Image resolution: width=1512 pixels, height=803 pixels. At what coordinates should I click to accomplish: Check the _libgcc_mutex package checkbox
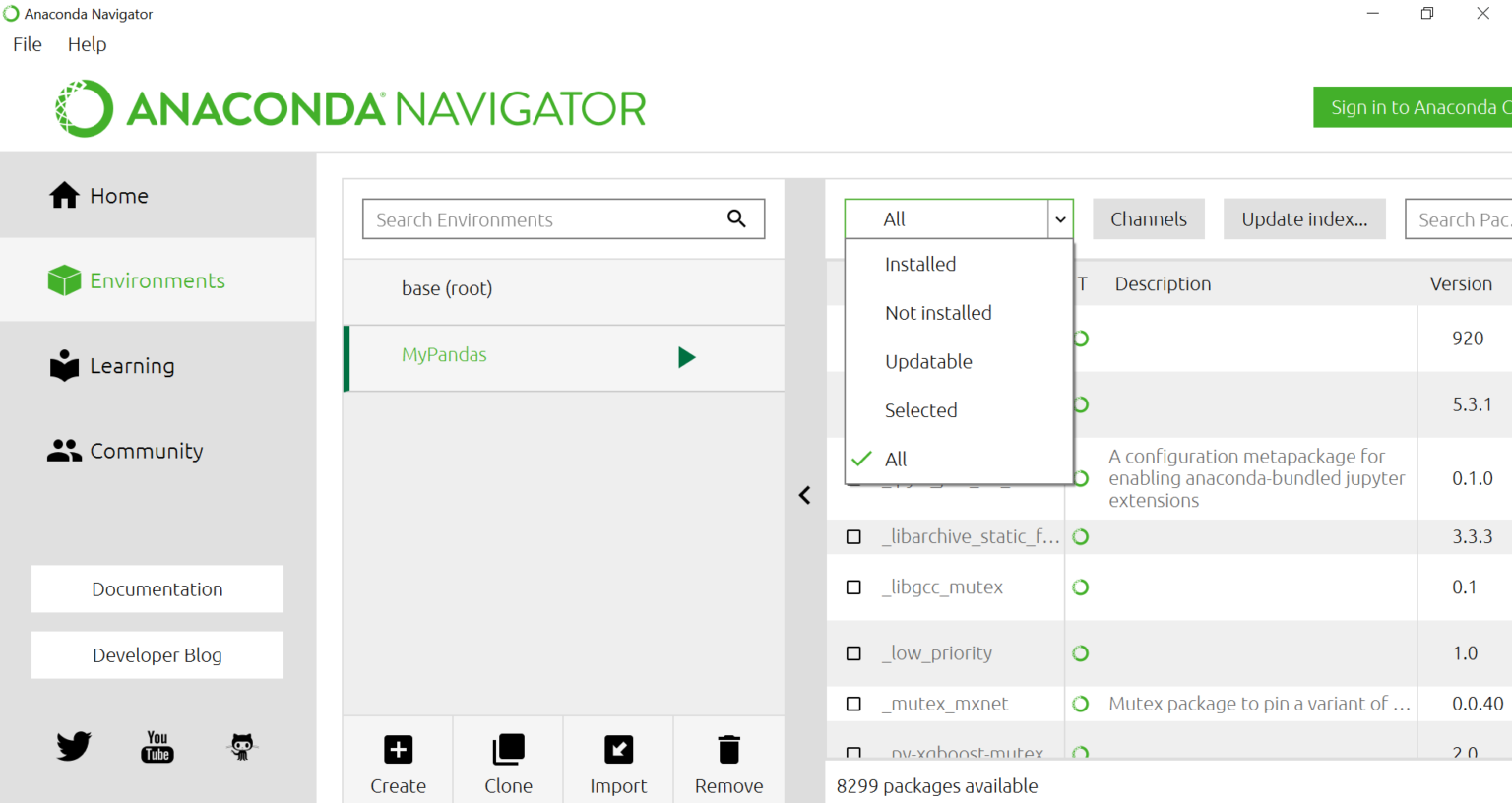(x=853, y=587)
